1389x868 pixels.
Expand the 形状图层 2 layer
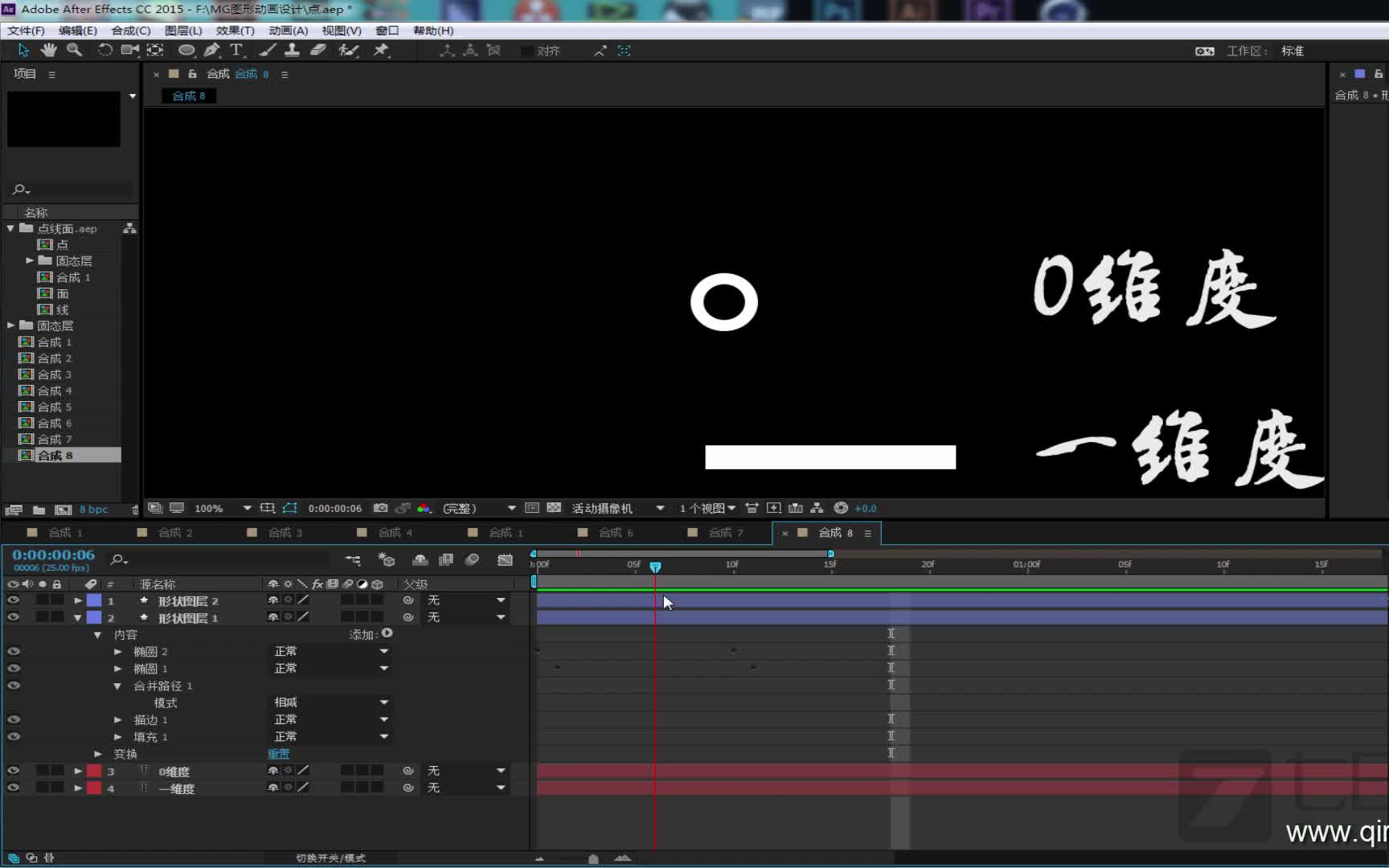78,600
